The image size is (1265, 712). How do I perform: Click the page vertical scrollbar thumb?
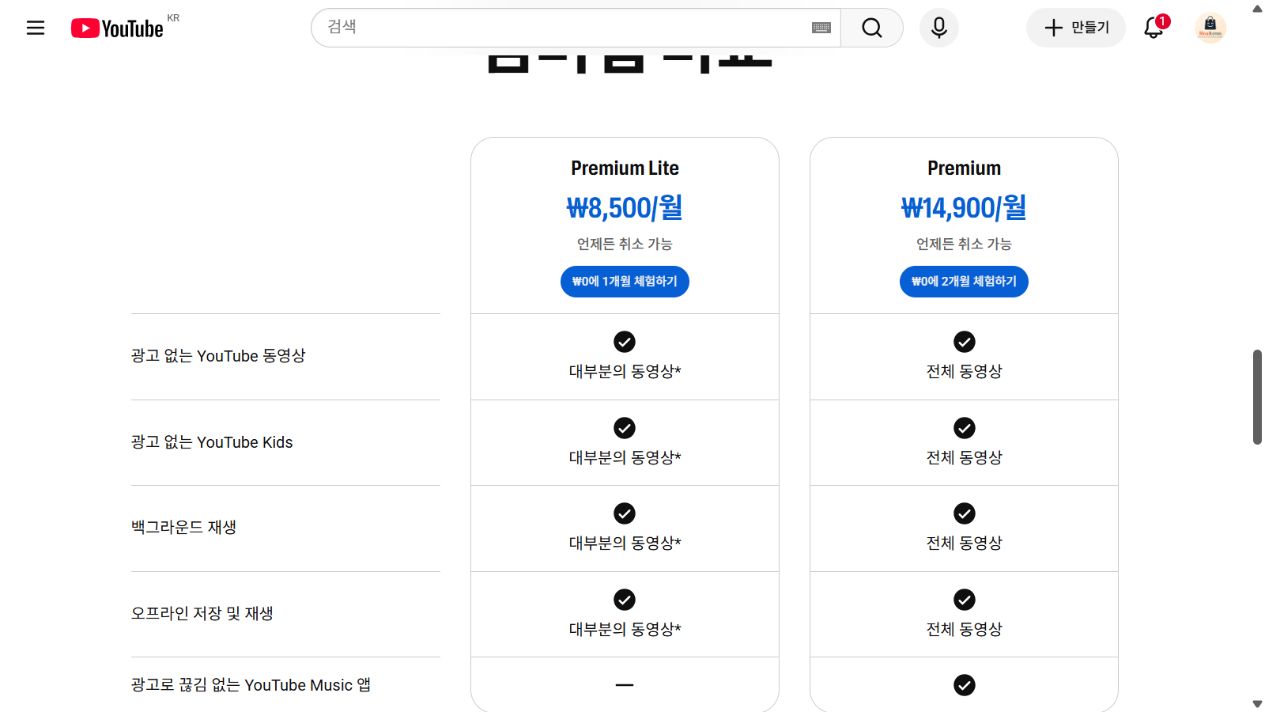[1257, 397]
